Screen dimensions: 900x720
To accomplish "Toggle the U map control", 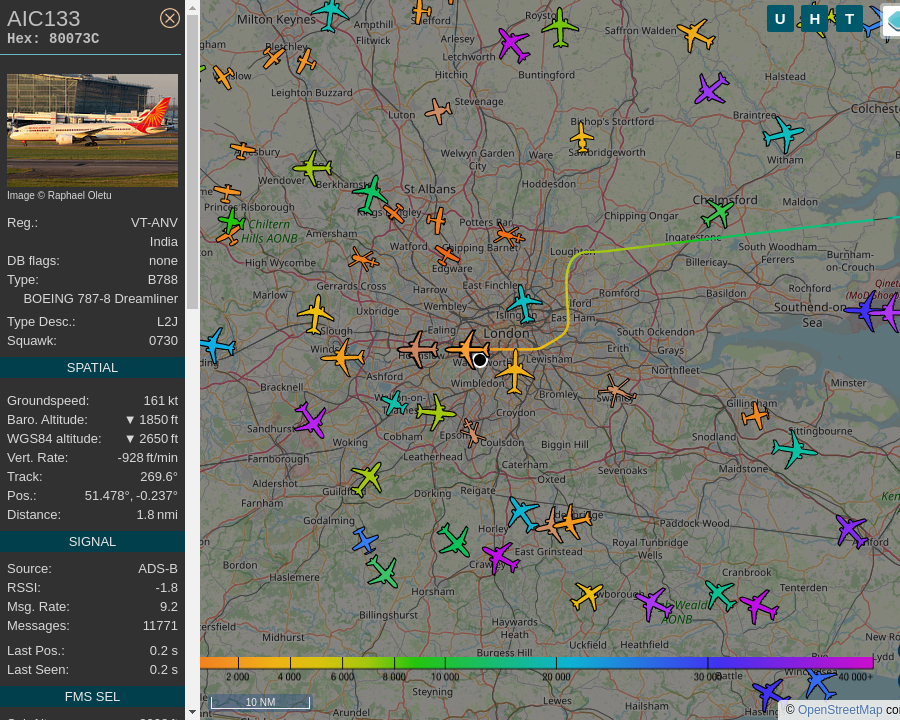I will pos(780,19).
